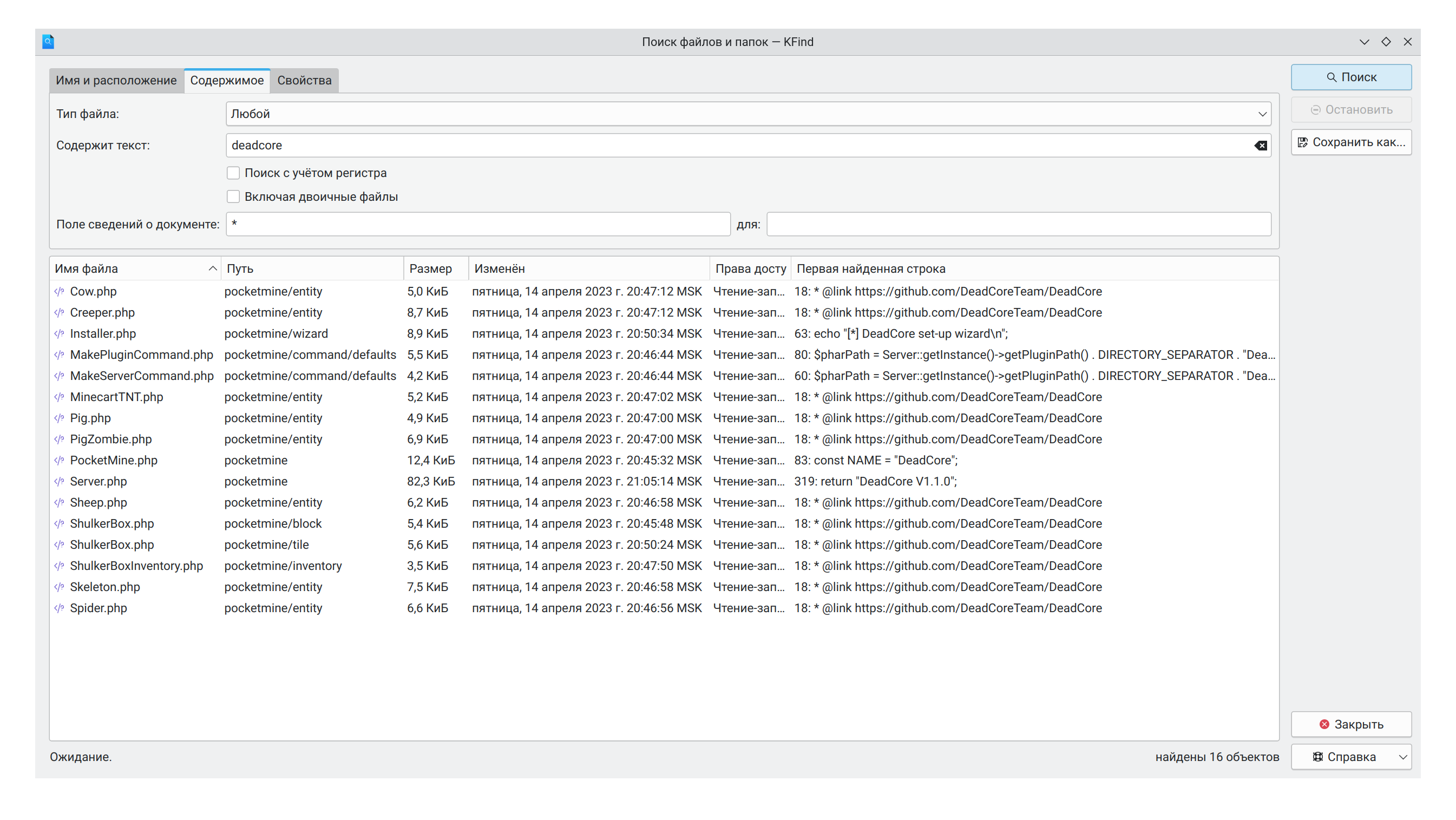Click "Сохранить как..." button

pos(1351,142)
